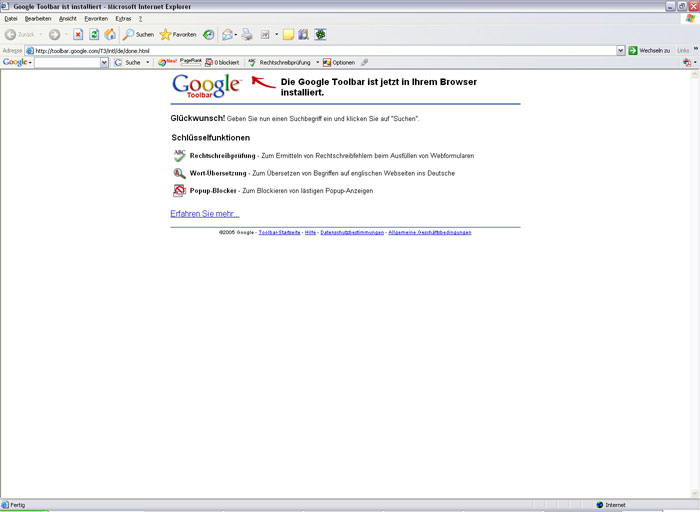The height and width of the screenshot is (512, 700).
Task: Click the Zurück back arrow icon
Action: [11, 34]
